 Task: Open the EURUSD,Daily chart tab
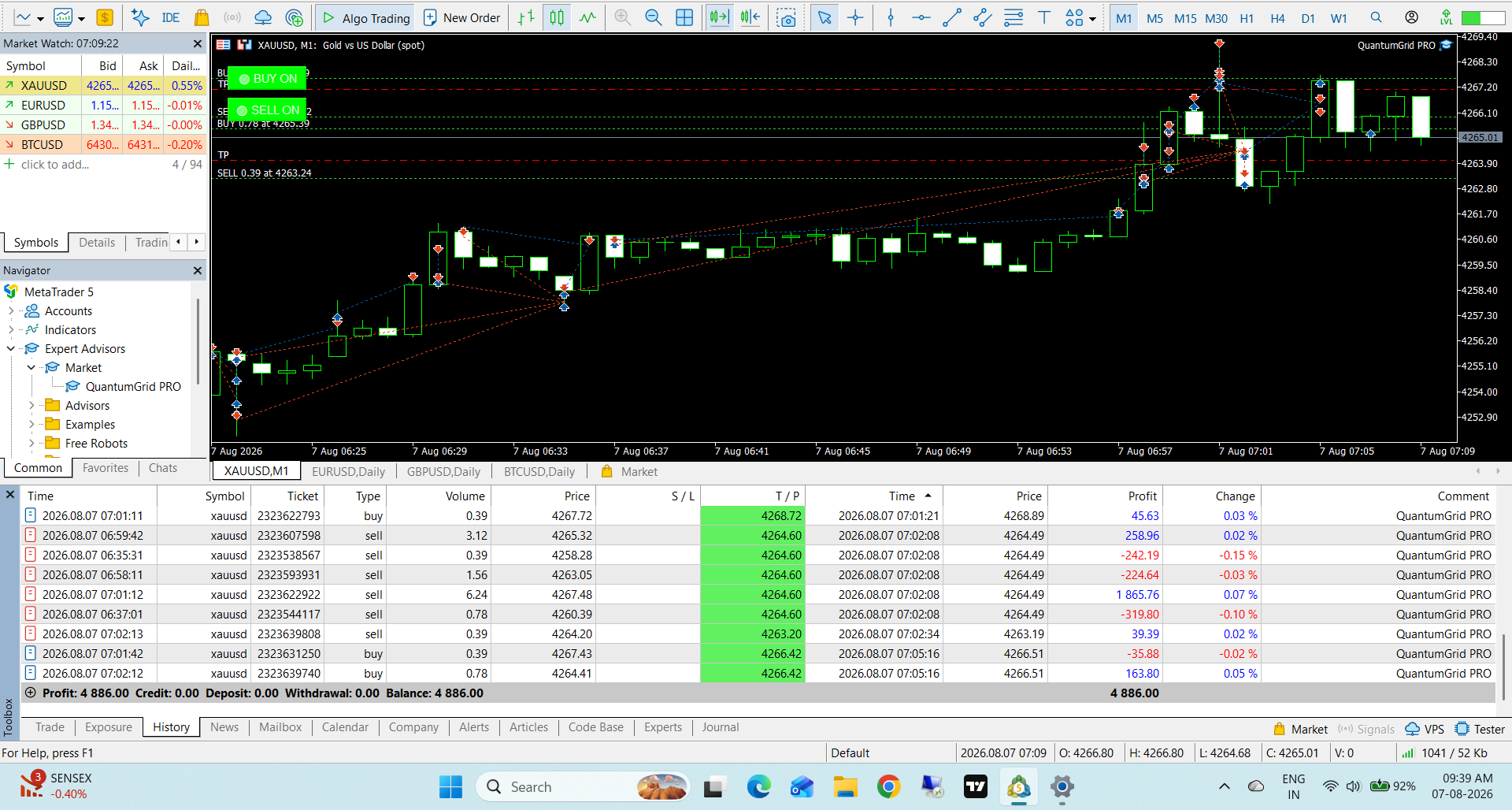pos(348,472)
